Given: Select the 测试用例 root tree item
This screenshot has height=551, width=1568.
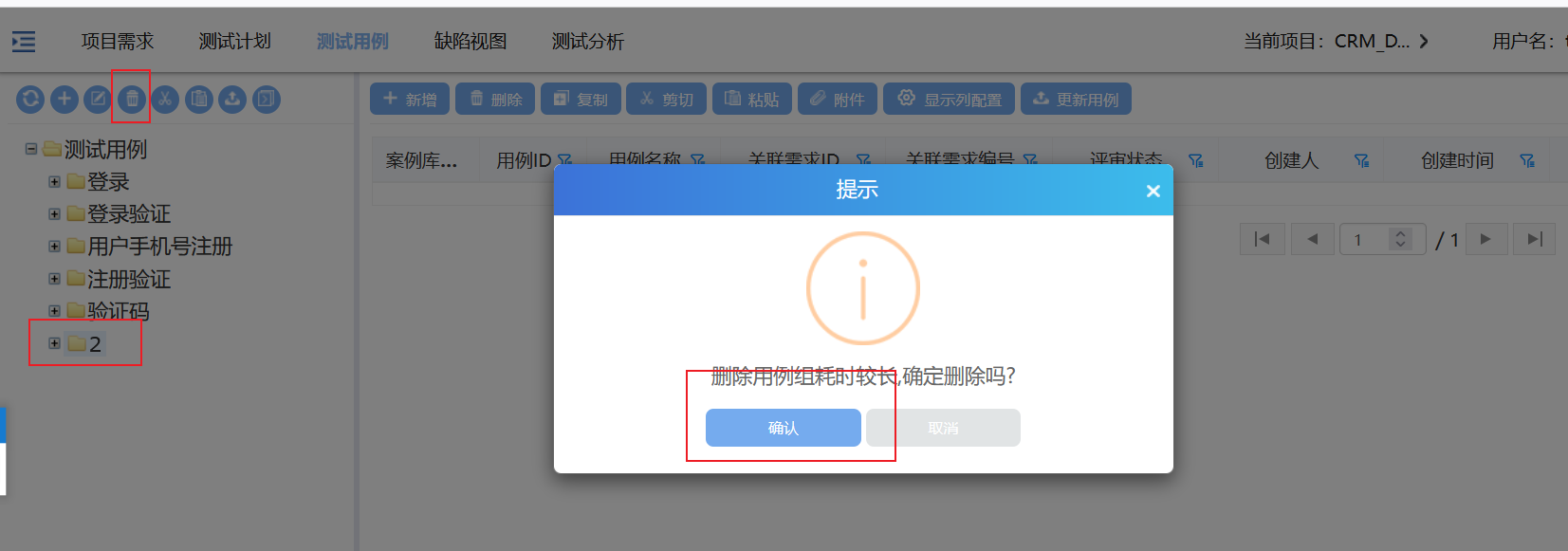Looking at the screenshot, I should [105, 149].
